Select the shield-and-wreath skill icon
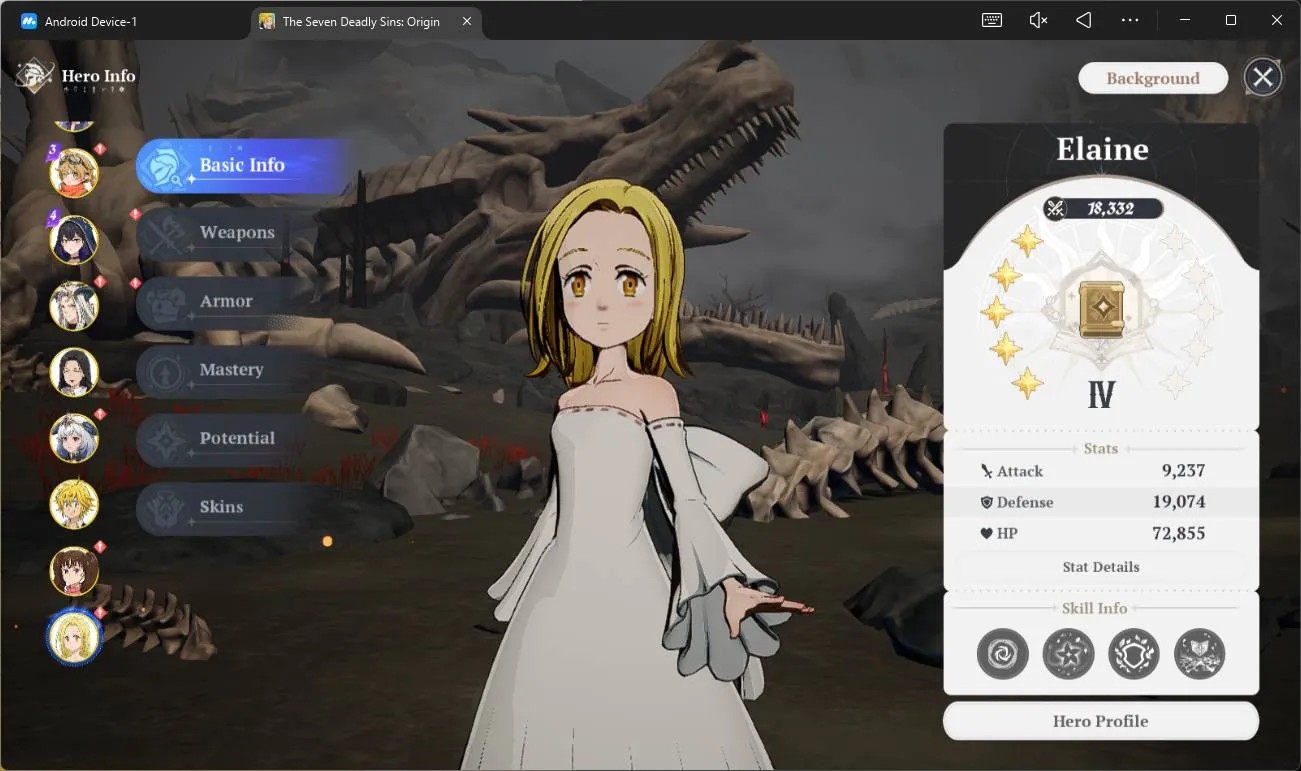The image size is (1301, 771). coord(1134,654)
